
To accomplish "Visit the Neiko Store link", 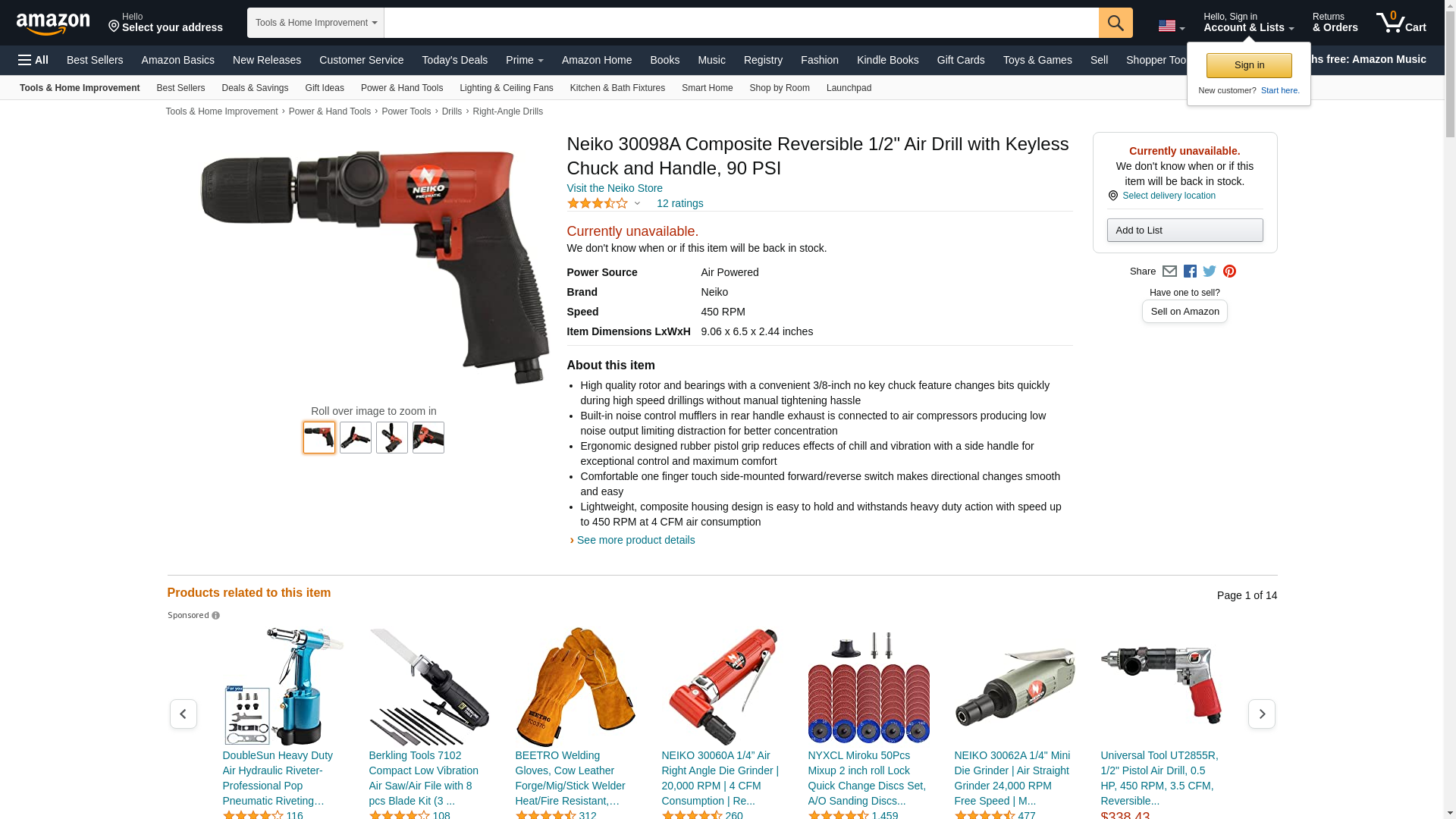I will 614,188.
